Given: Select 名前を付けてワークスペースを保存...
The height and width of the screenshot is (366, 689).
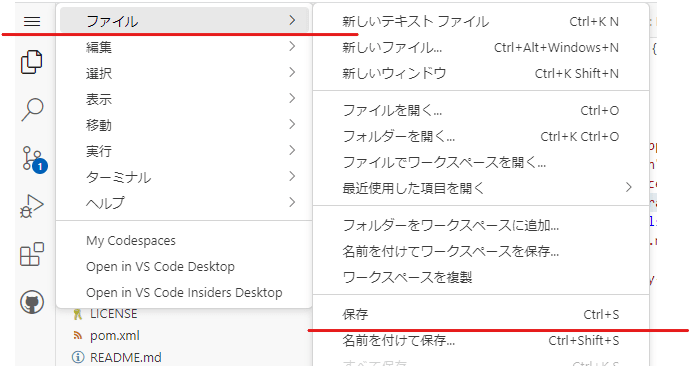Looking at the screenshot, I should tap(481, 251).
